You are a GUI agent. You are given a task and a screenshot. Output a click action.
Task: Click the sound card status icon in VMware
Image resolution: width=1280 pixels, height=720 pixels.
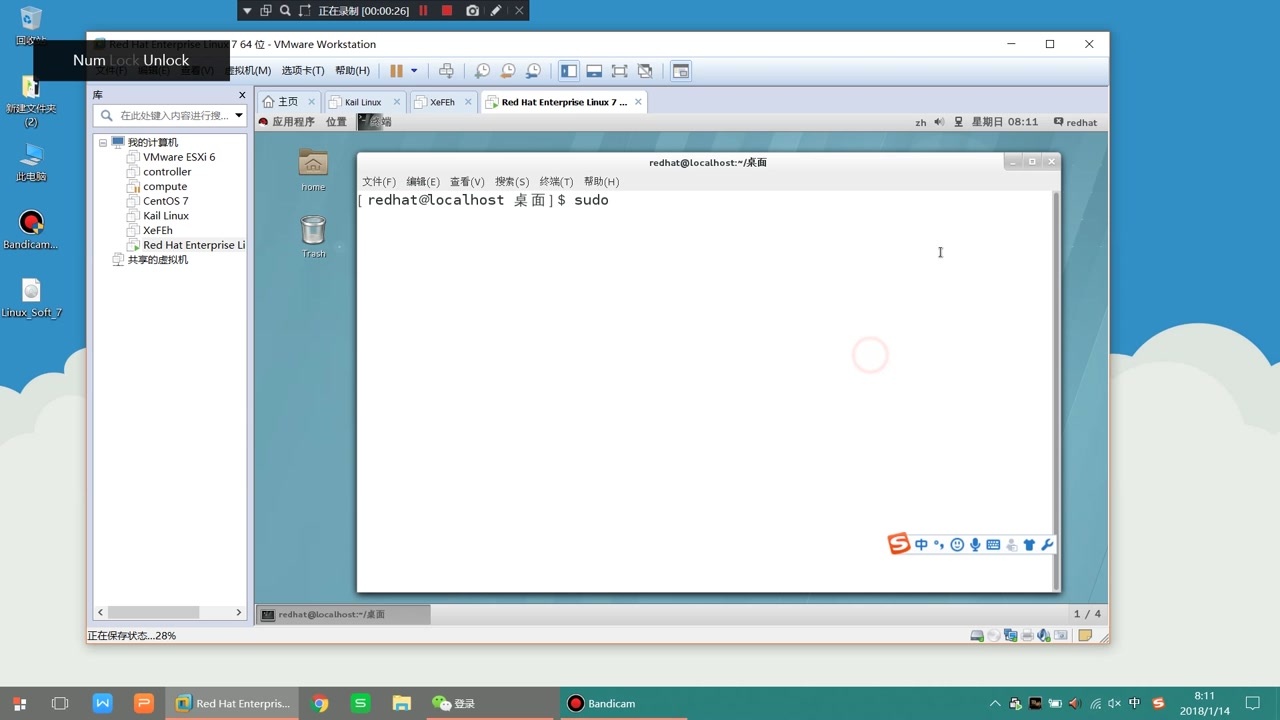point(1043,635)
